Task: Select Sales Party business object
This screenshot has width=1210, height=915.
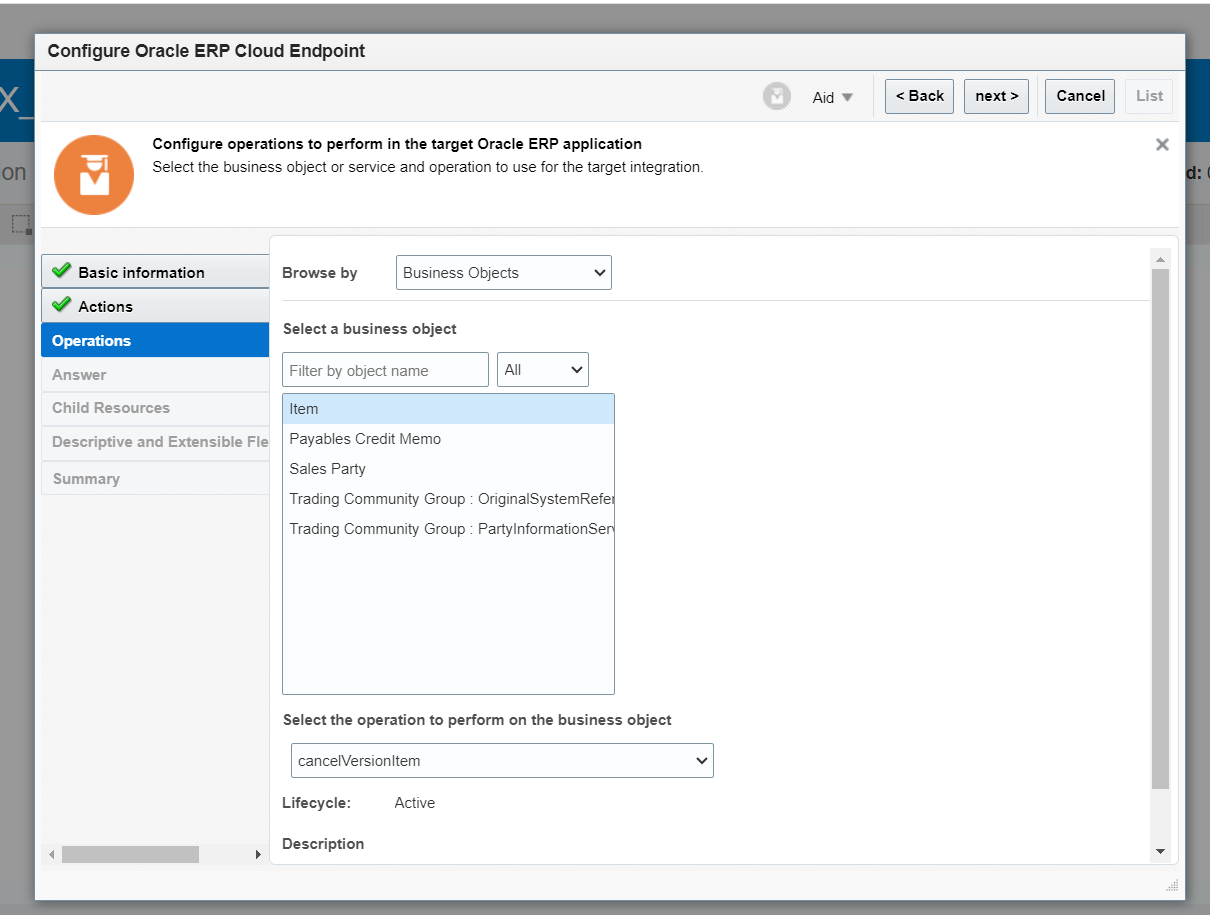Action: [x=448, y=469]
